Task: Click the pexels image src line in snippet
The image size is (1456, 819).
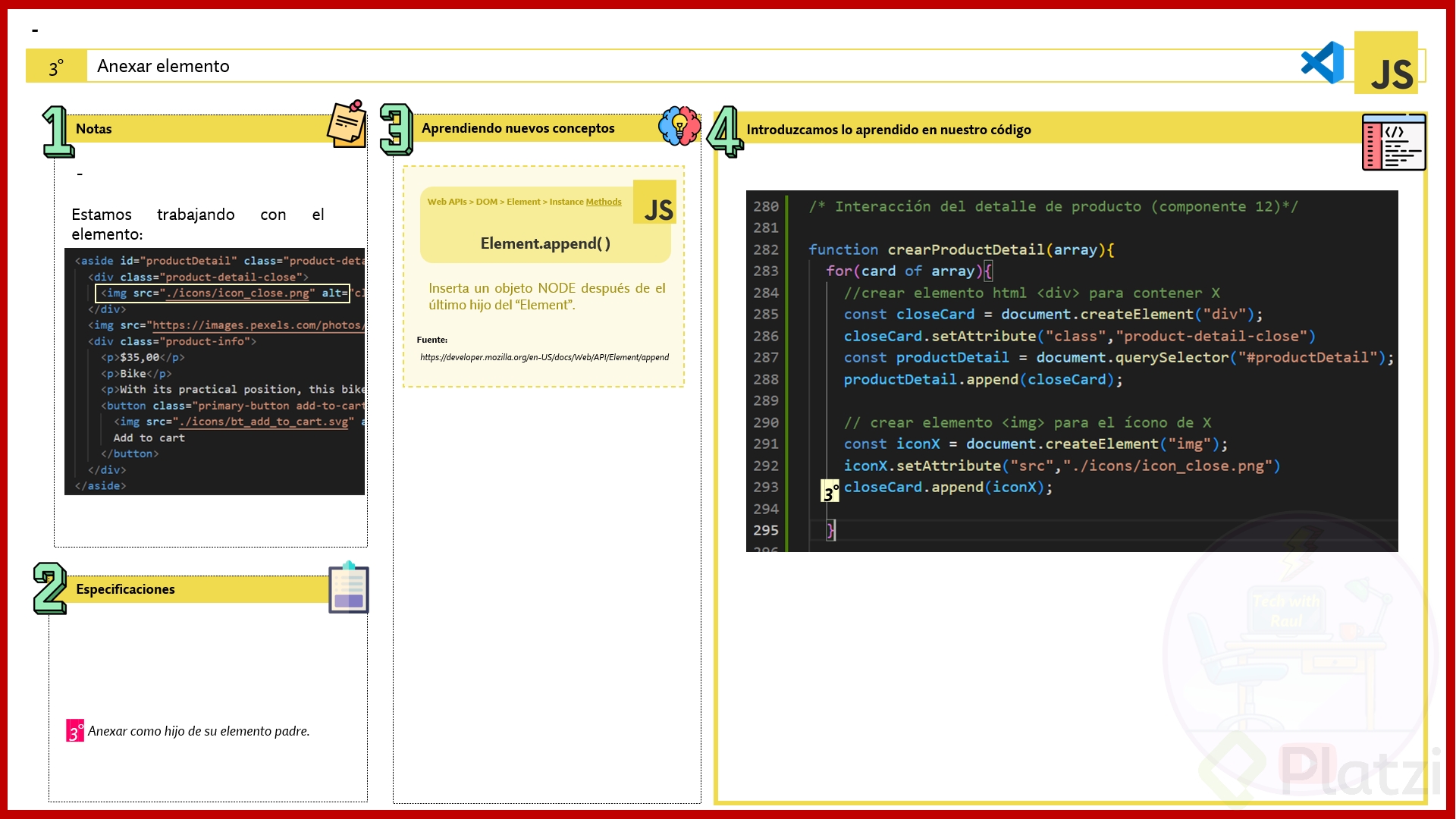Action: pos(226,325)
